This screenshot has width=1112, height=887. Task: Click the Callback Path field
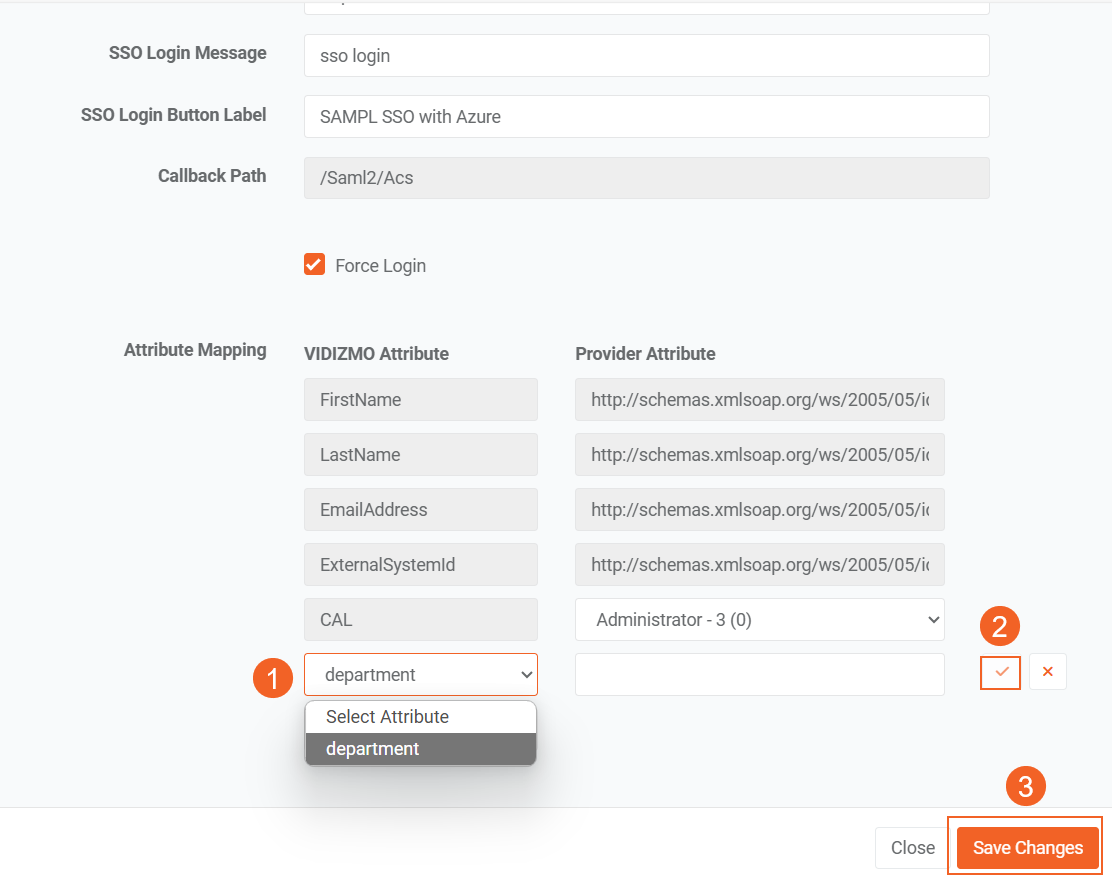point(646,178)
